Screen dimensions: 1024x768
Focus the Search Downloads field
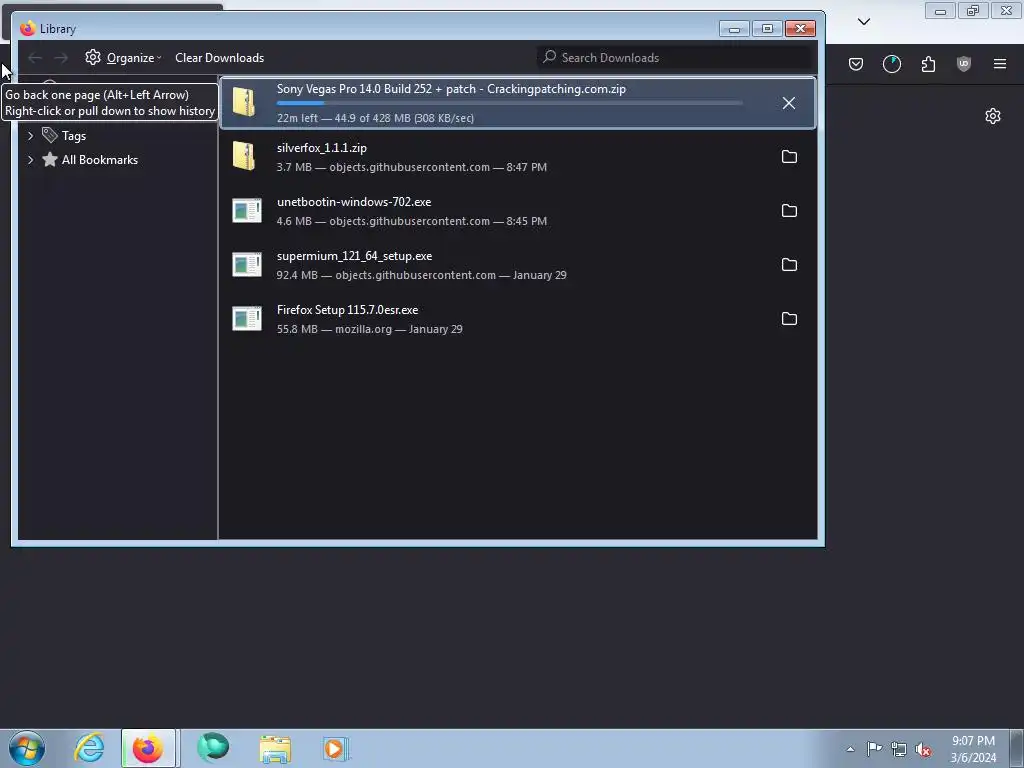tap(676, 57)
